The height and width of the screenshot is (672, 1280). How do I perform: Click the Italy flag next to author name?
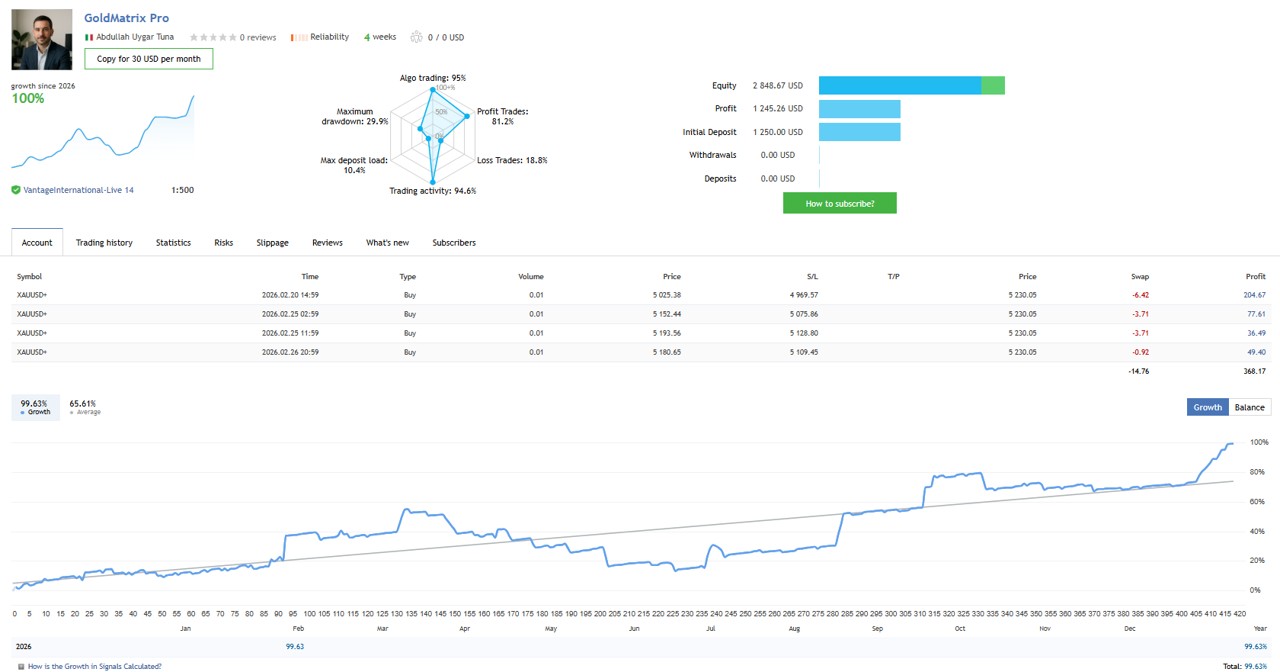tap(89, 37)
